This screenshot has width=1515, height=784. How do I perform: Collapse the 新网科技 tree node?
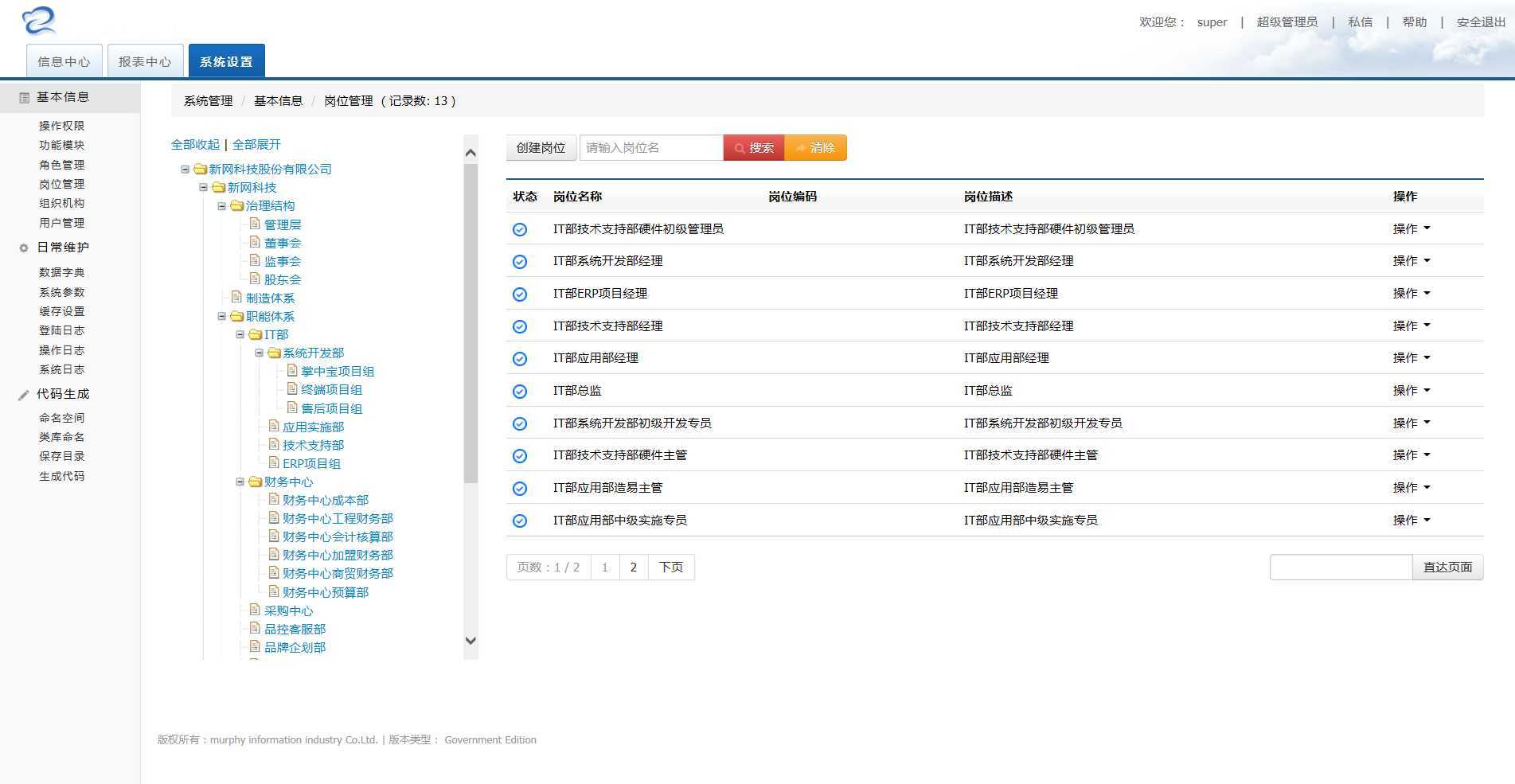204,187
